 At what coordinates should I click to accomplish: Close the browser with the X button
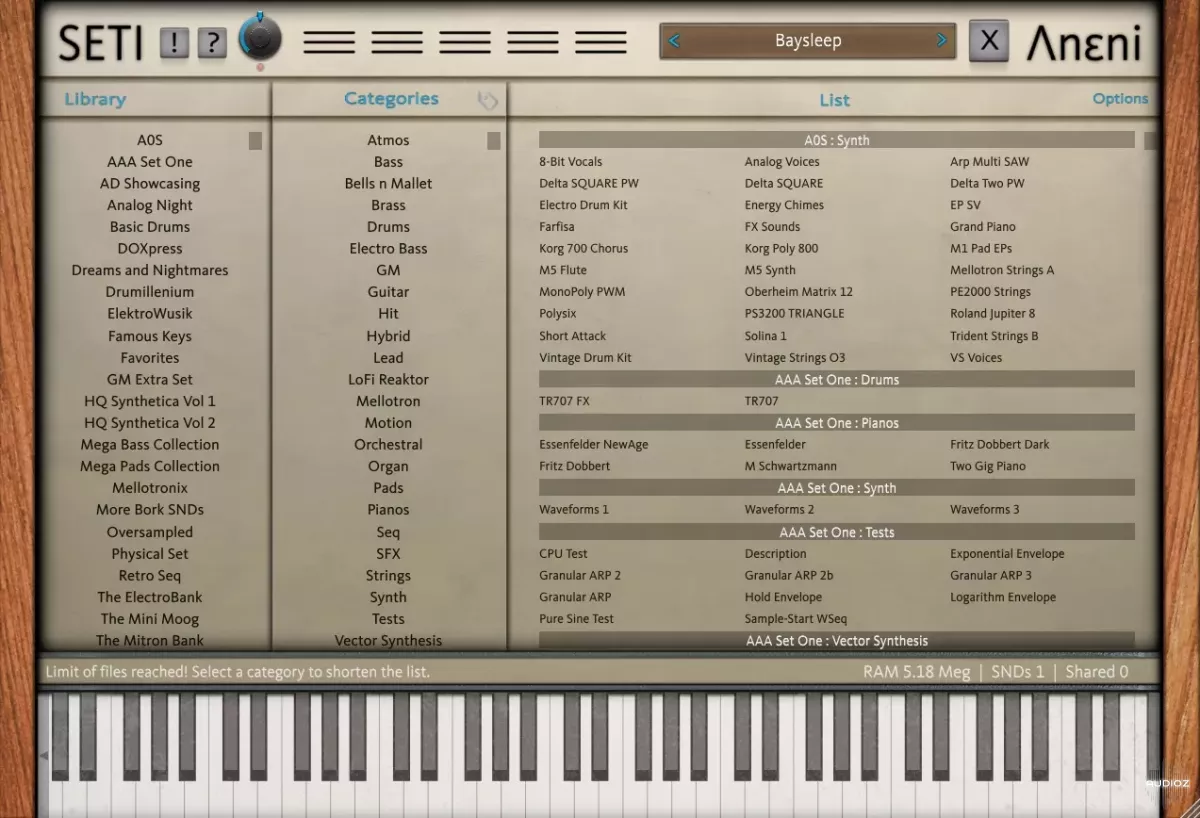(x=989, y=41)
